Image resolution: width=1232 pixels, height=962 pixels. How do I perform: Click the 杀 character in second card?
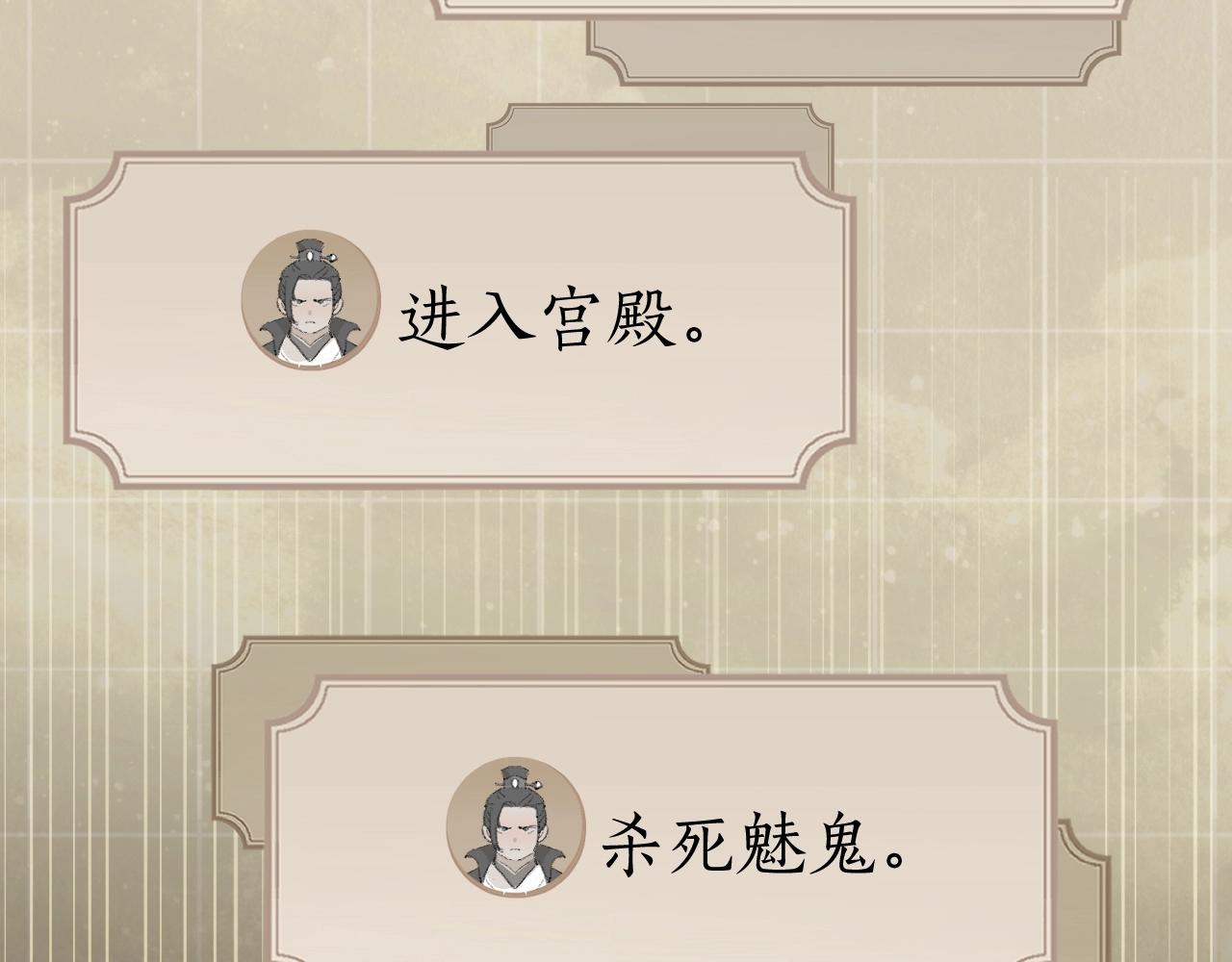[633, 846]
